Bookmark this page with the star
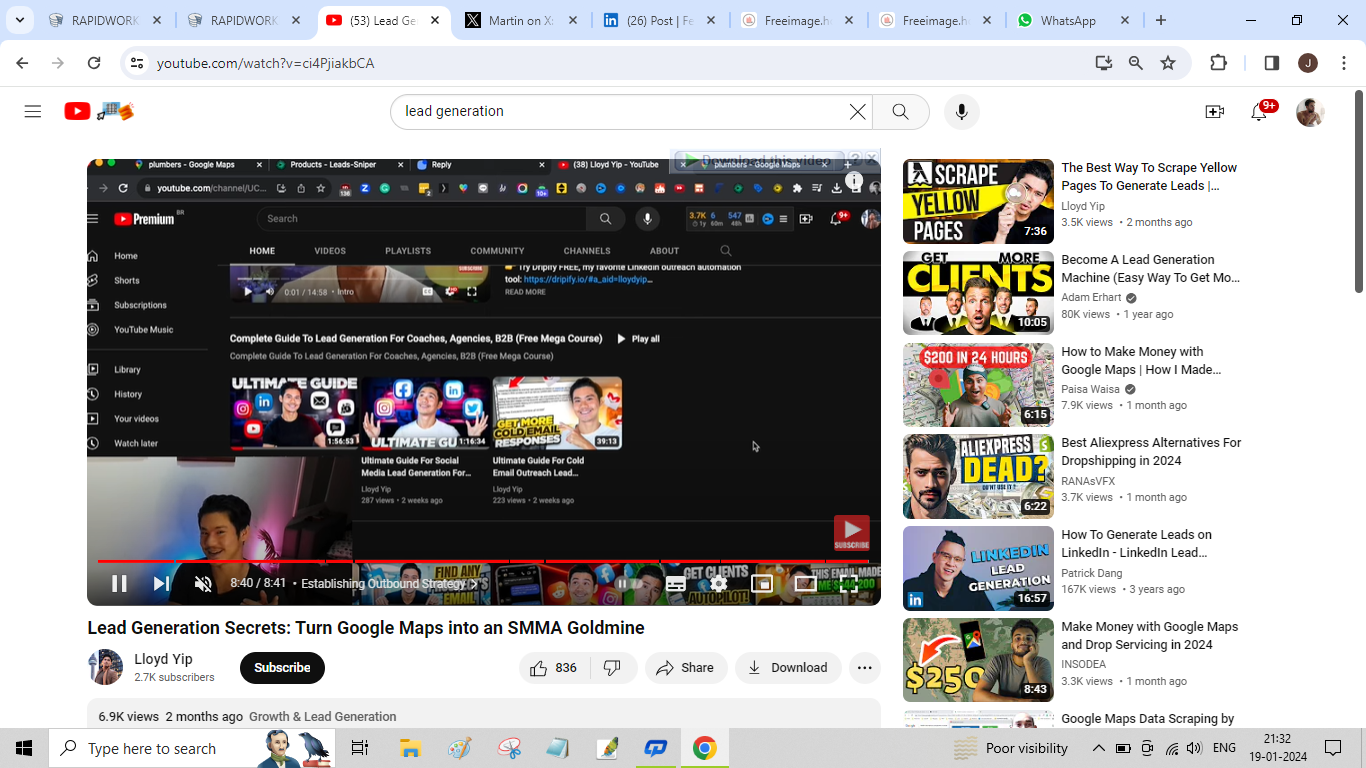The height and width of the screenshot is (768, 1366). (x=1168, y=63)
